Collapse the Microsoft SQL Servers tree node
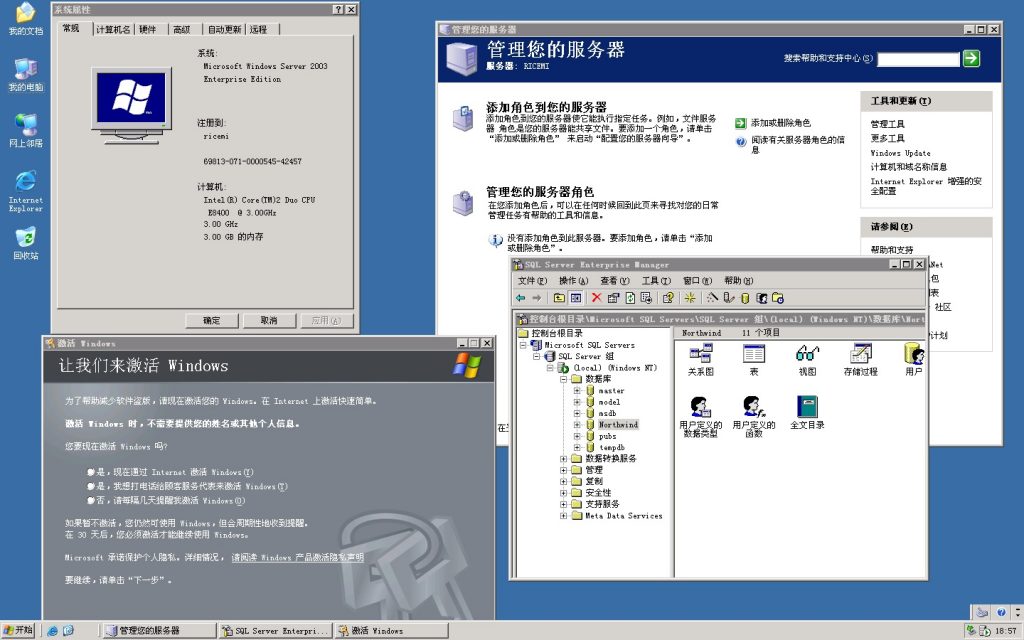Screen dimensions: 1024x640 click(x=523, y=345)
